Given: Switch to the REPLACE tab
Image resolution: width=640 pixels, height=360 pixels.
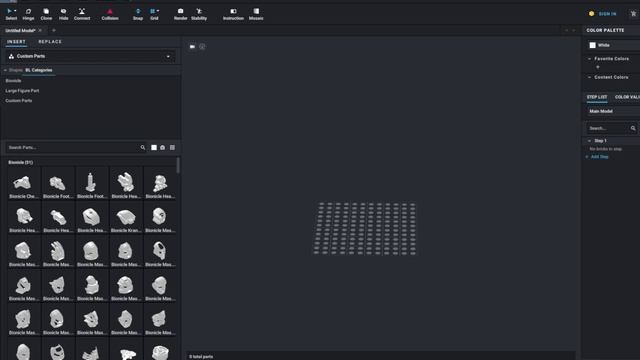Looking at the screenshot, I should coord(50,42).
